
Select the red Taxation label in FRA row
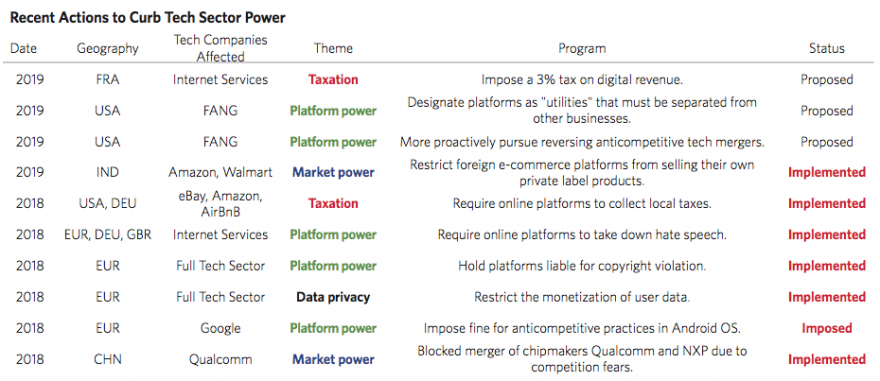(333, 80)
